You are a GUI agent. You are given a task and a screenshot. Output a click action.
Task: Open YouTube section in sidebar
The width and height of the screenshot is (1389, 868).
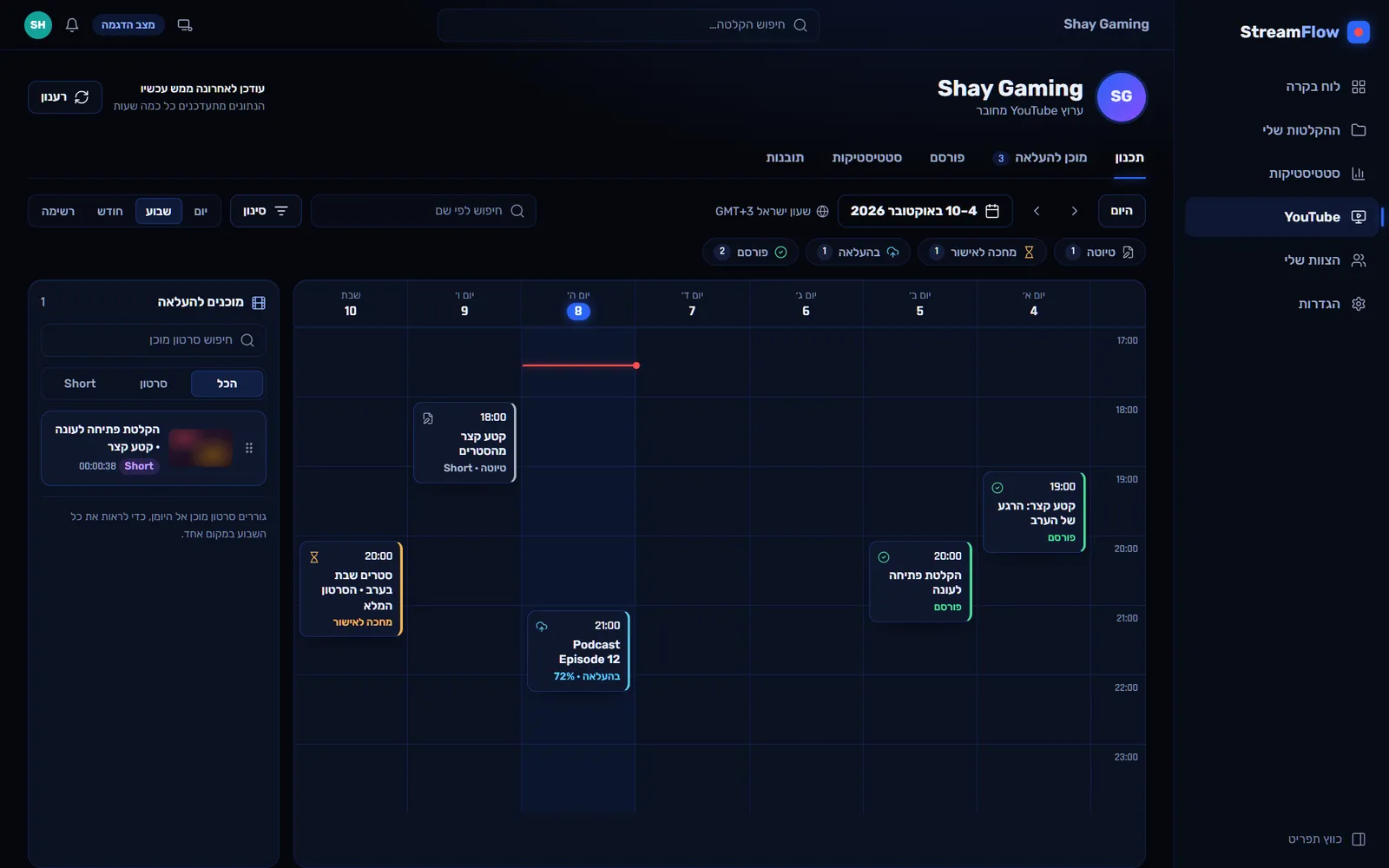(x=1282, y=217)
